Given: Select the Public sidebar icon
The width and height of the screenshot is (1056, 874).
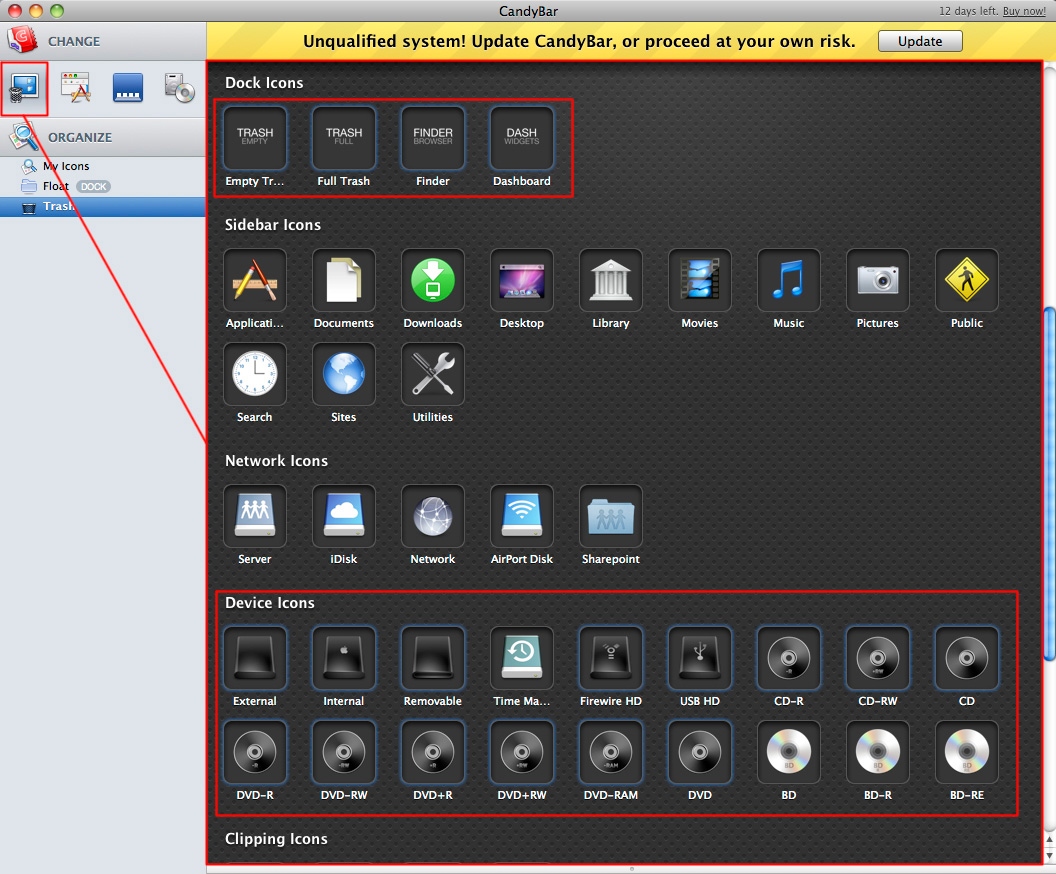Looking at the screenshot, I should point(966,280).
